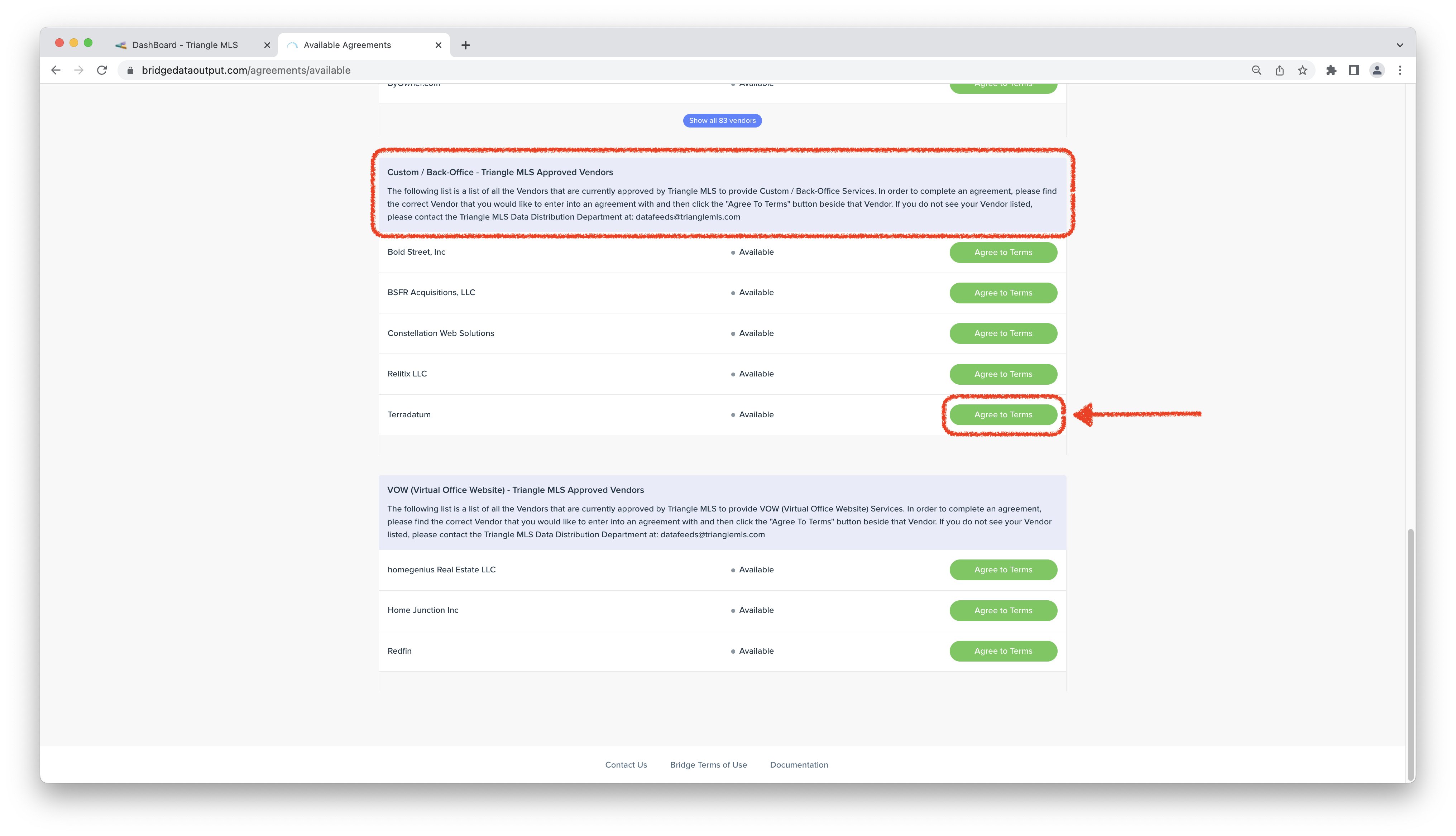
Task: Switch to DashBoard - Triangle MLS tab
Action: point(185,45)
